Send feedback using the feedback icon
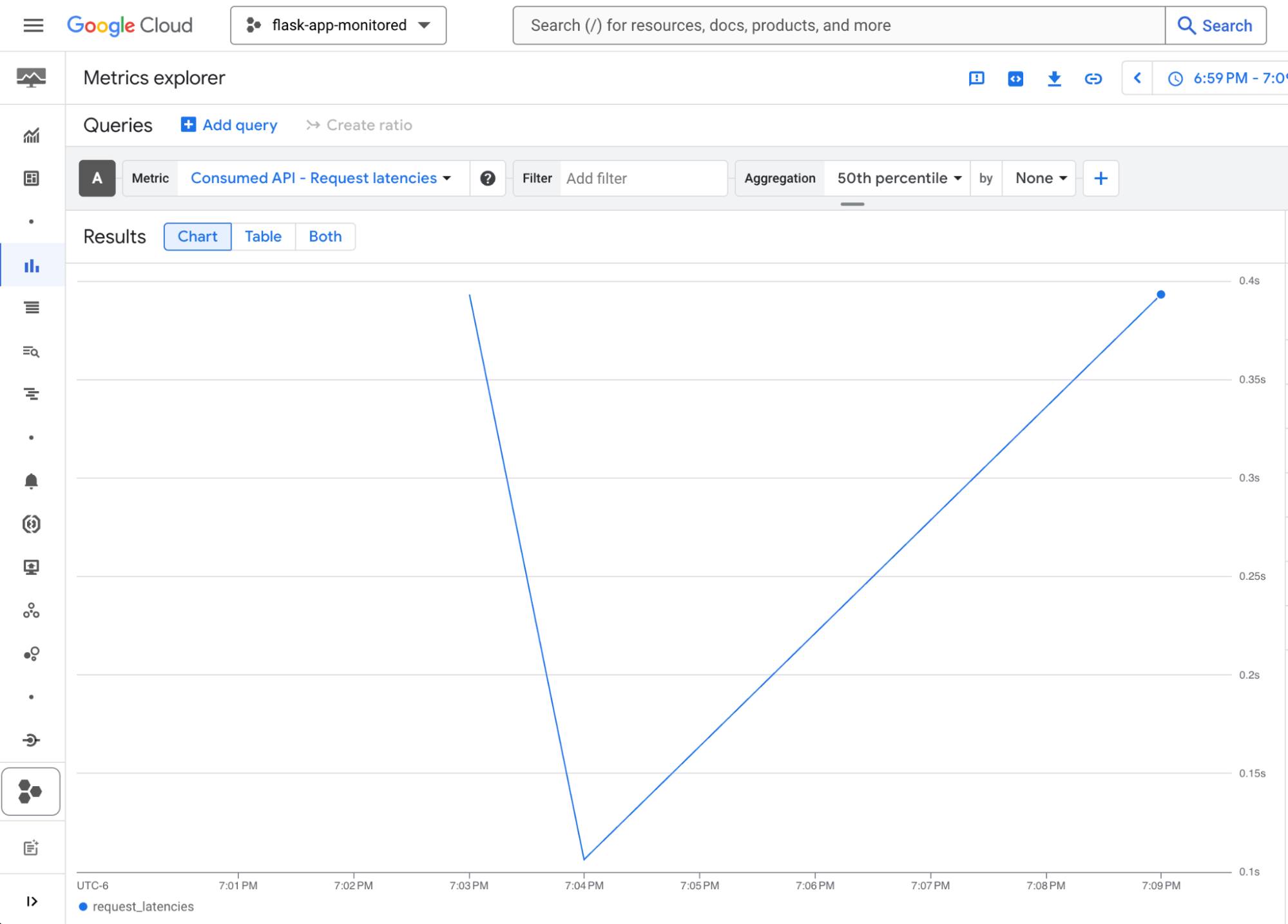 click(977, 78)
